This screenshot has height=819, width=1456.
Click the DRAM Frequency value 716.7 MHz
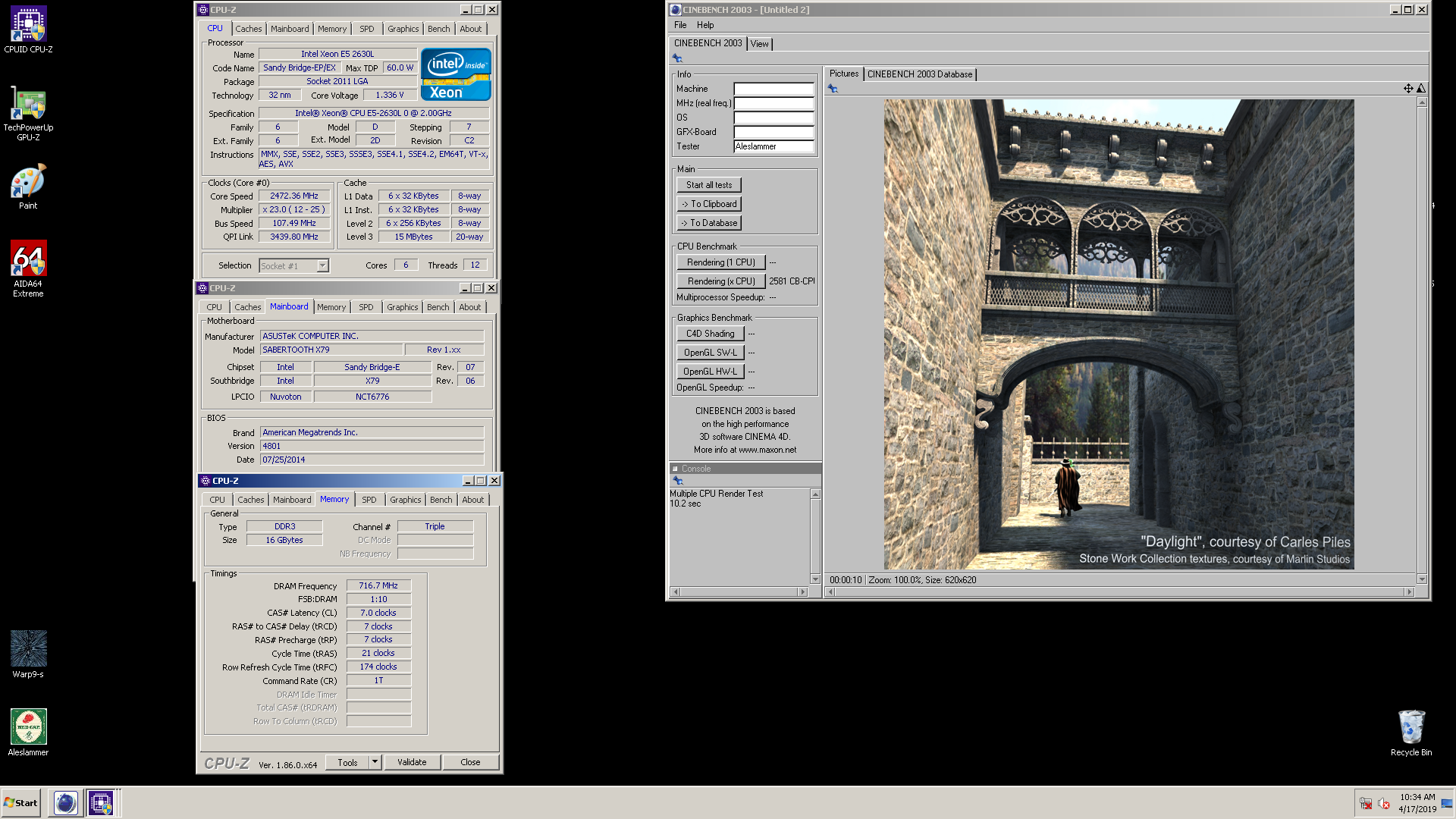pyautogui.click(x=378, y=585)
